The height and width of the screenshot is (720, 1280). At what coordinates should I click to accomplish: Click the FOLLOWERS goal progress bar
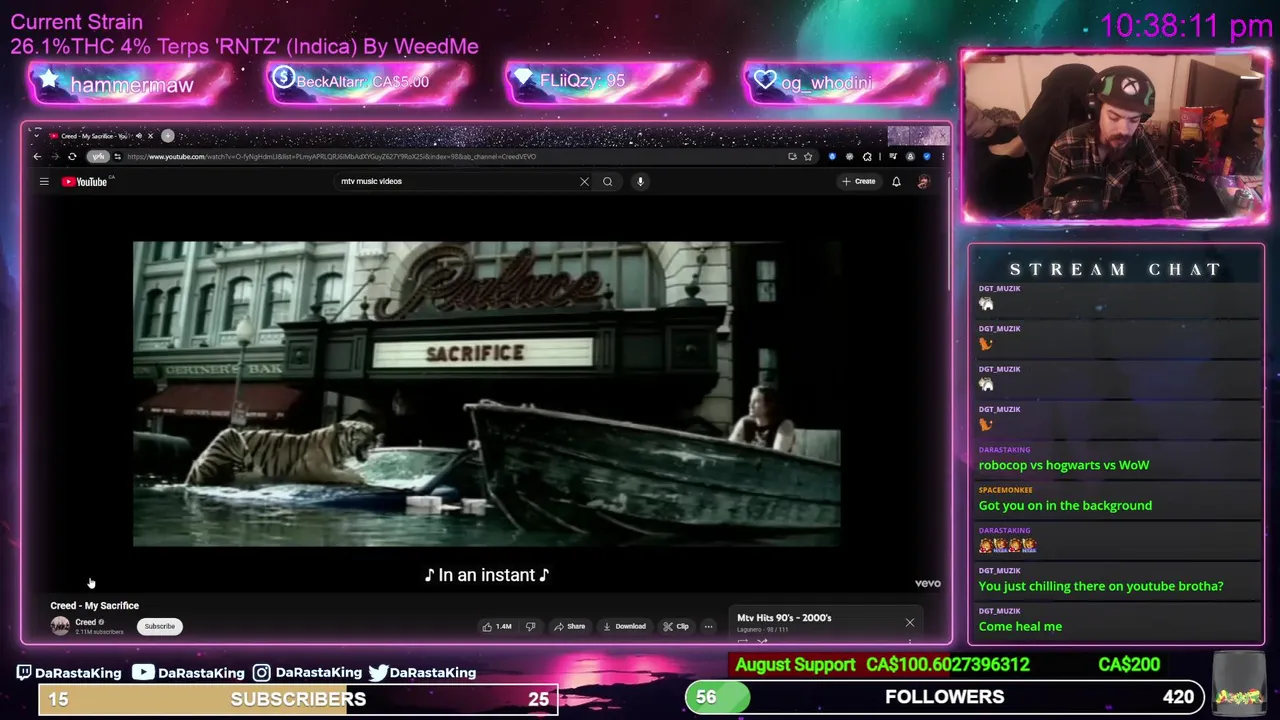[945, 697]
